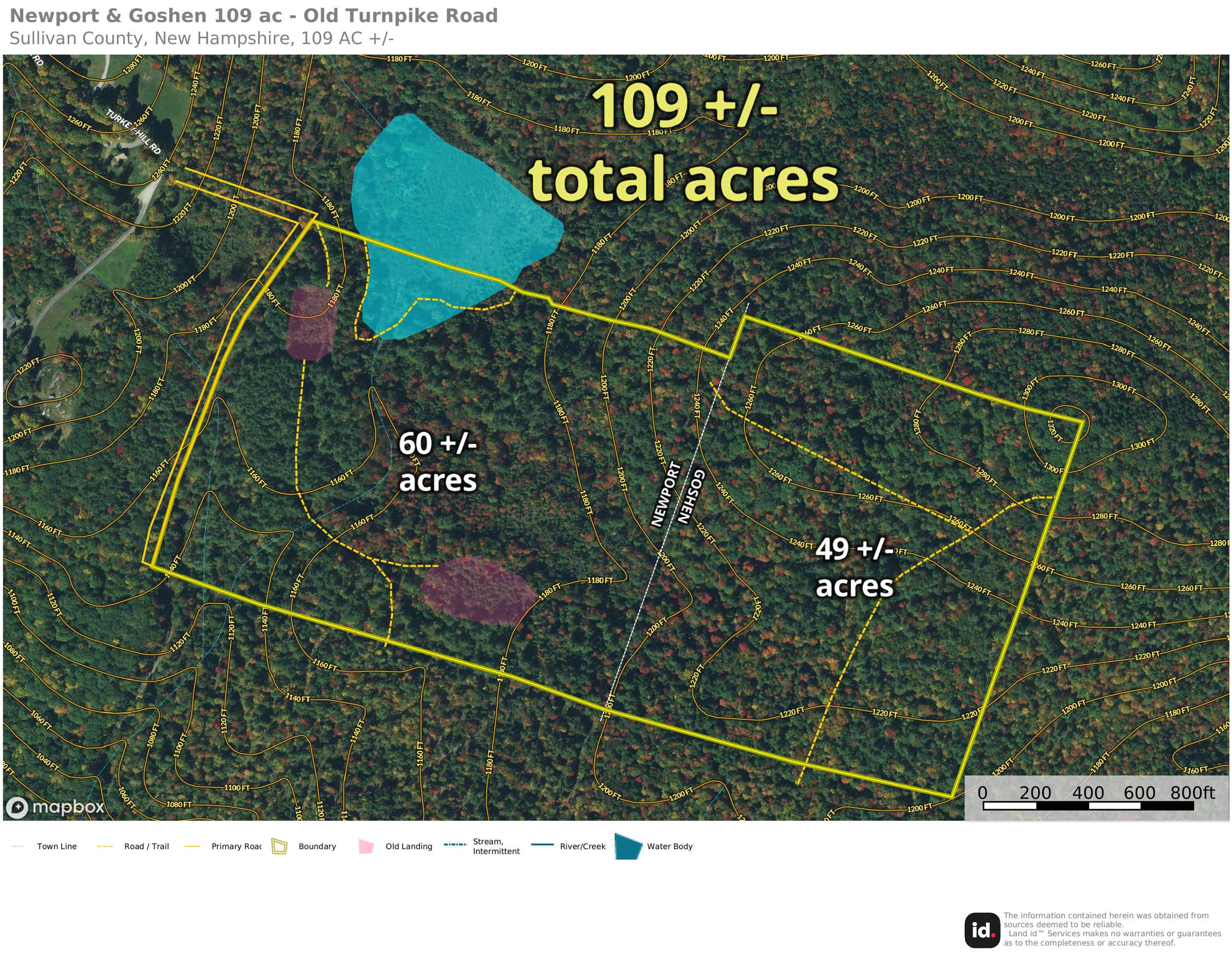Click the Town Line legend symbol
The width and height of the screenshot is (1232, 953).
[x=18, y=846]
